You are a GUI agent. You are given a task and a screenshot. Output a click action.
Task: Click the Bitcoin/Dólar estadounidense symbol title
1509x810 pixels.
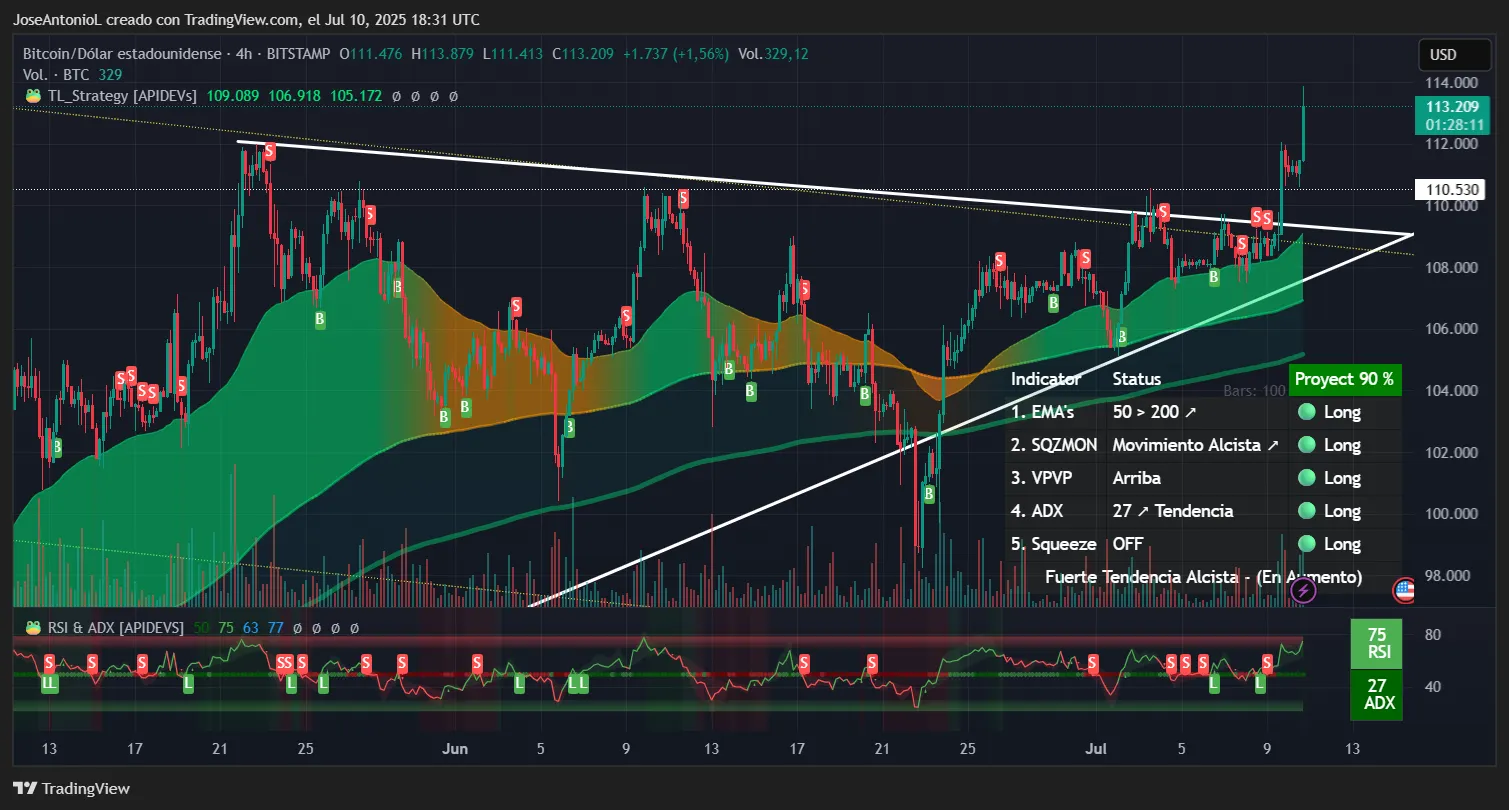pos(122,53)
